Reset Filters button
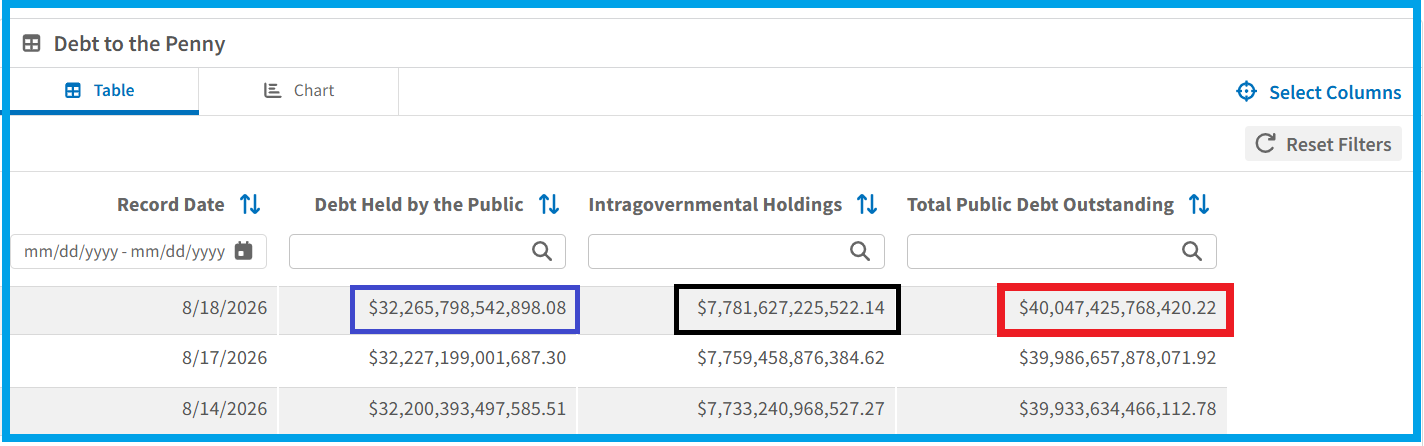Image resolution: width=1424 pixels, height=446 pixels. [x=1323, y=144]
